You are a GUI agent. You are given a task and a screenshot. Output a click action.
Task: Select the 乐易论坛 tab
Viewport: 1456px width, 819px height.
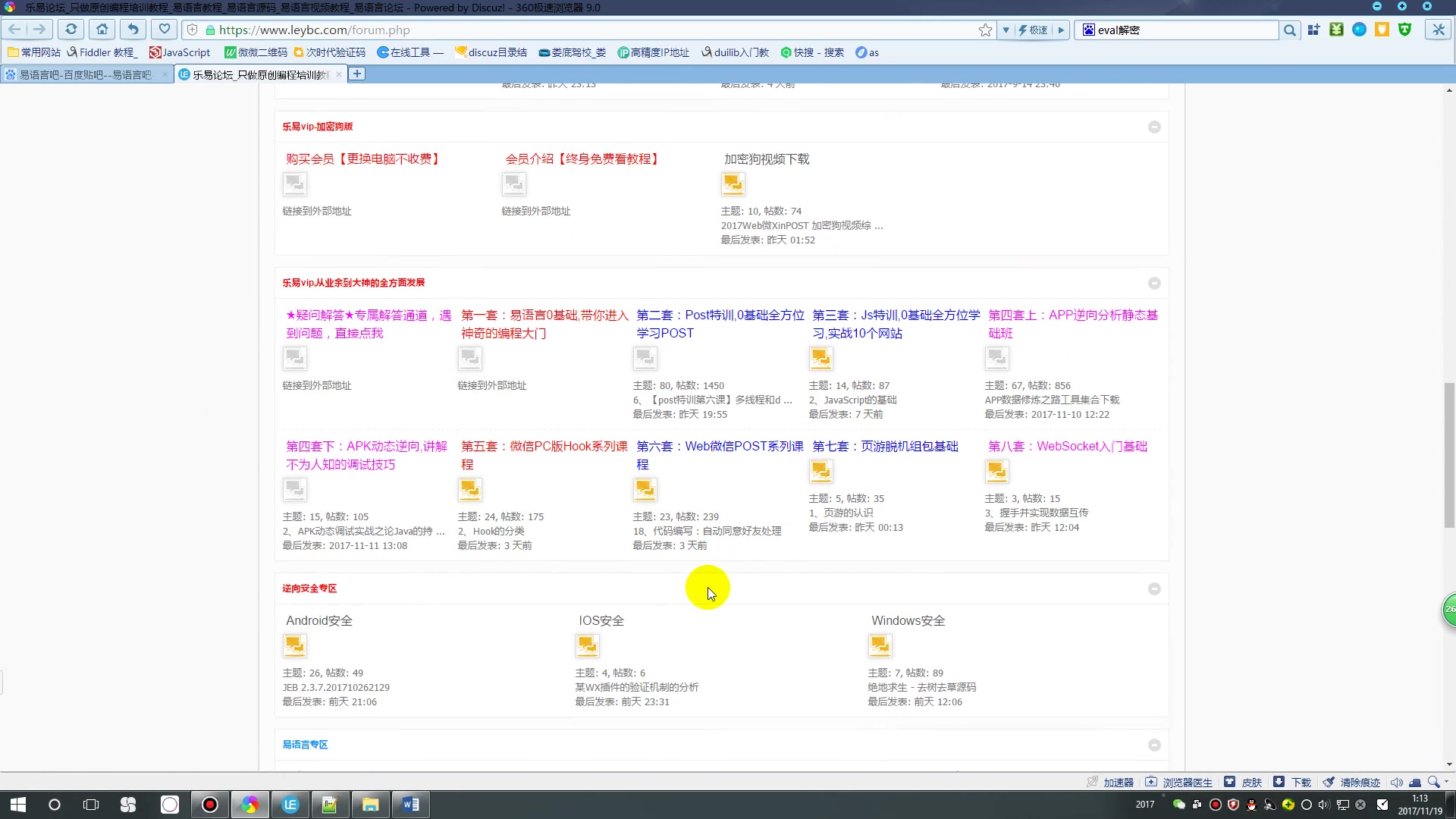260,74
